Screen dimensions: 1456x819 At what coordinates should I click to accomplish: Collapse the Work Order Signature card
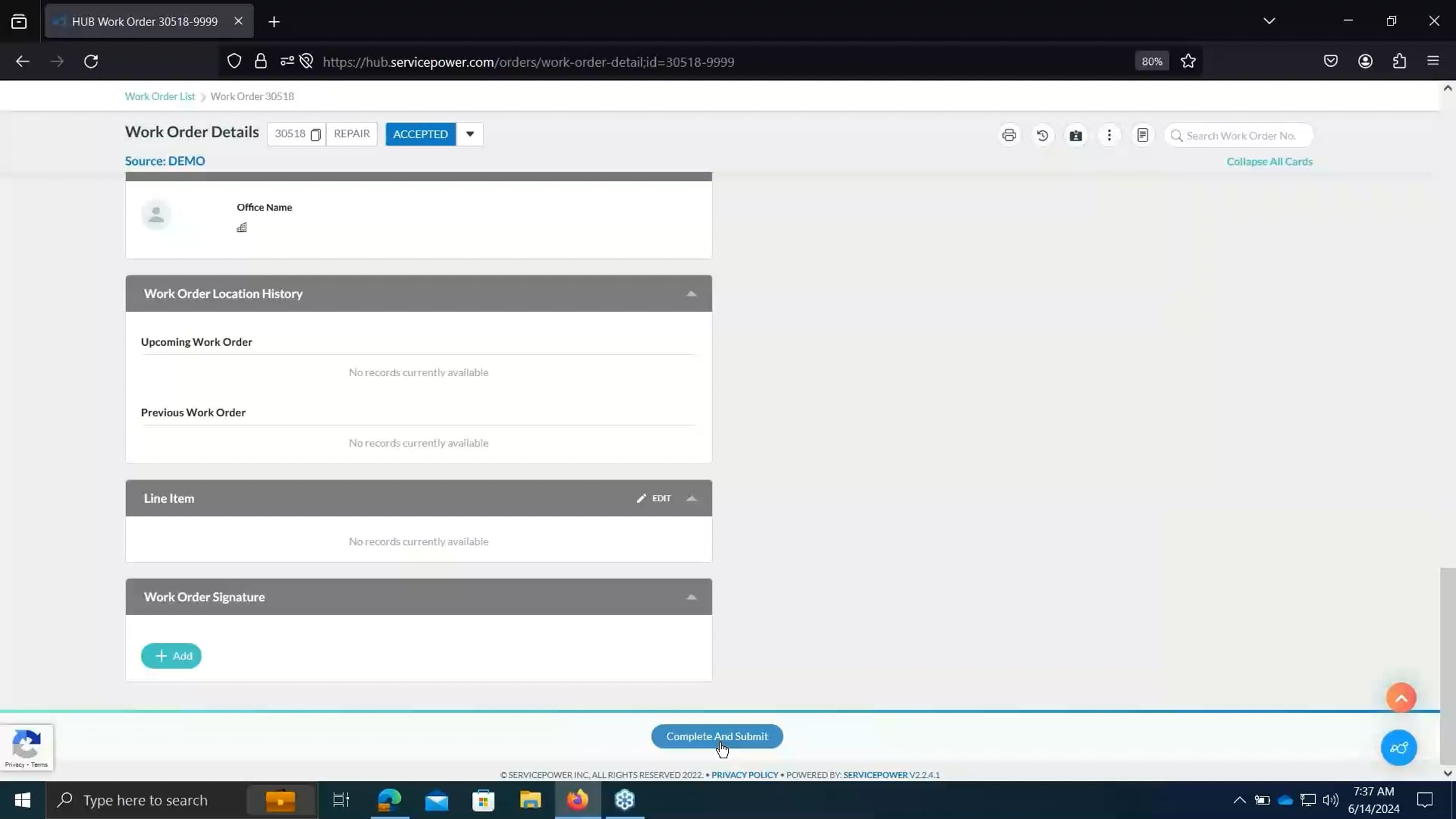691,598
